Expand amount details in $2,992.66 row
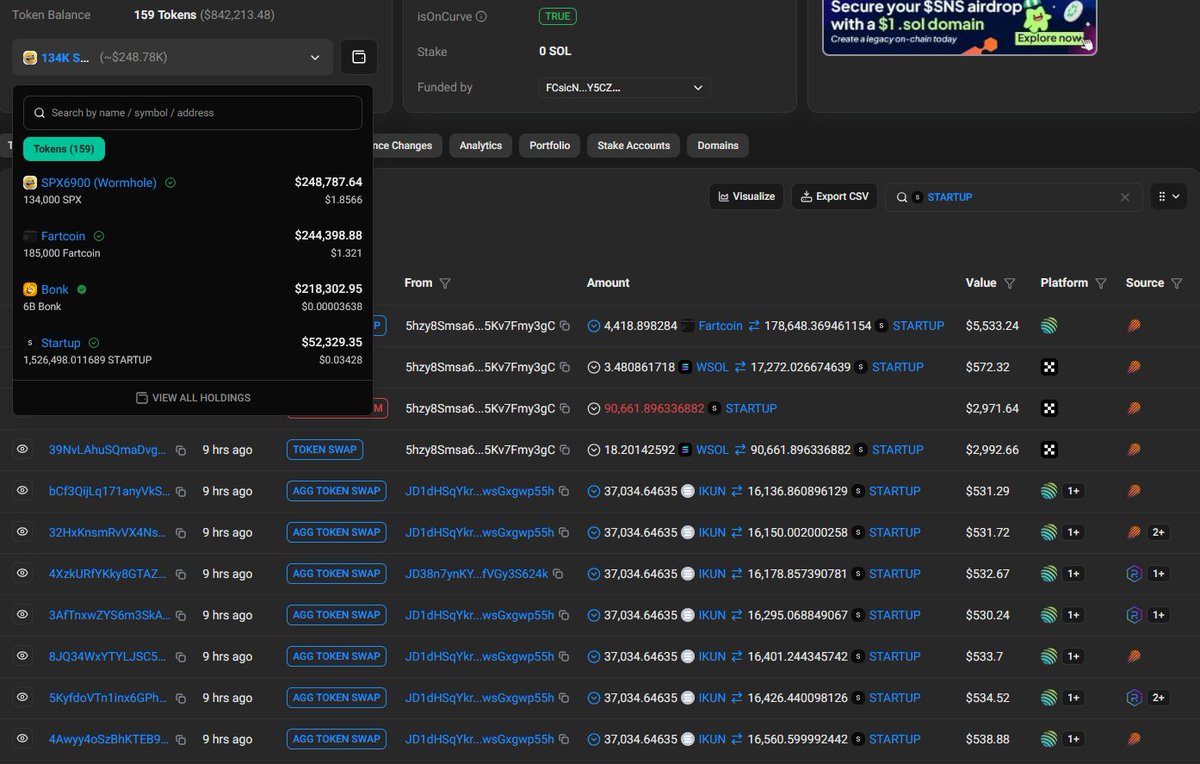The image size is (1200, 764). 594,450
